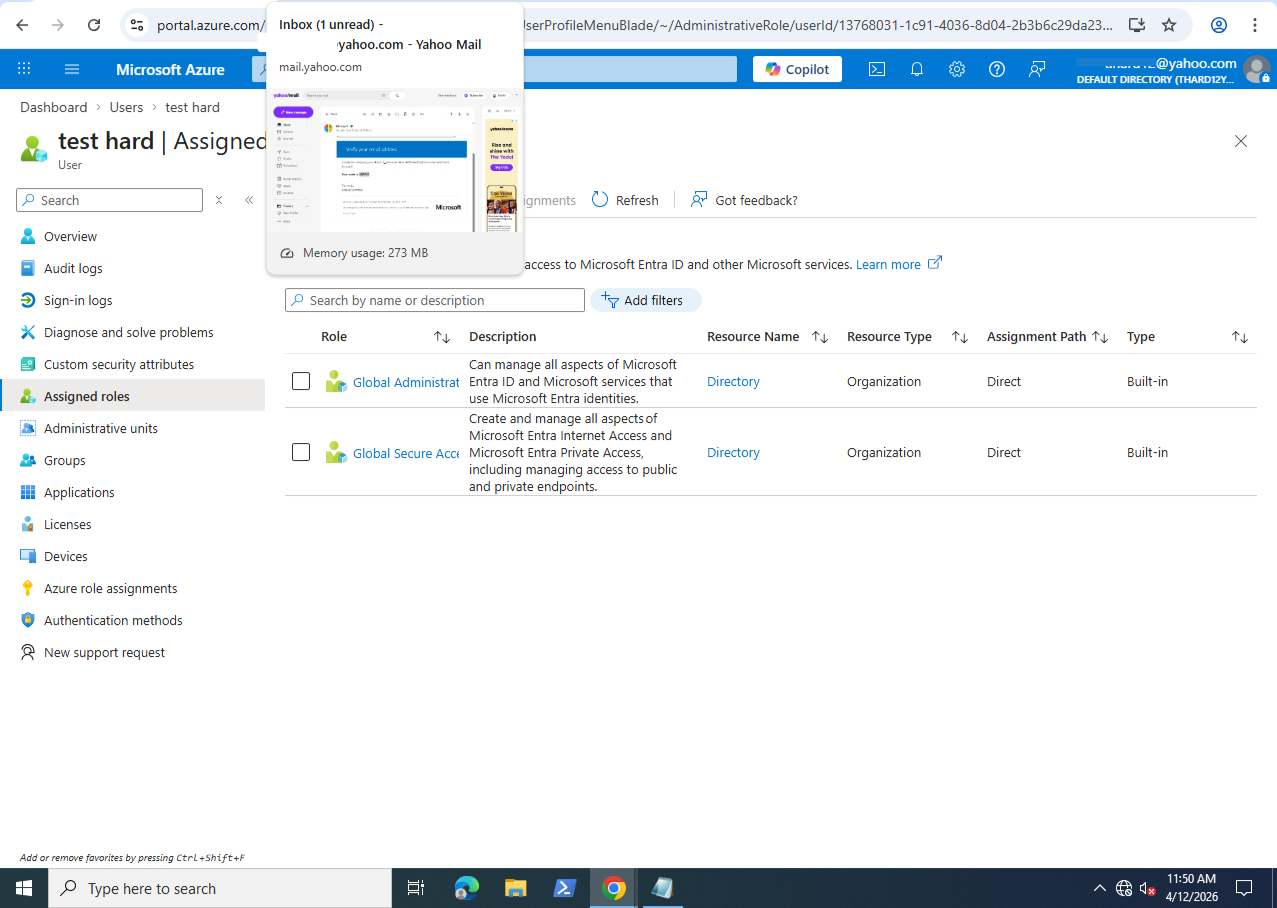The width and height of the screenshot is (1277, 908).
Task: Sort by Resource Name column arrows
Action: tap(820, 337)
